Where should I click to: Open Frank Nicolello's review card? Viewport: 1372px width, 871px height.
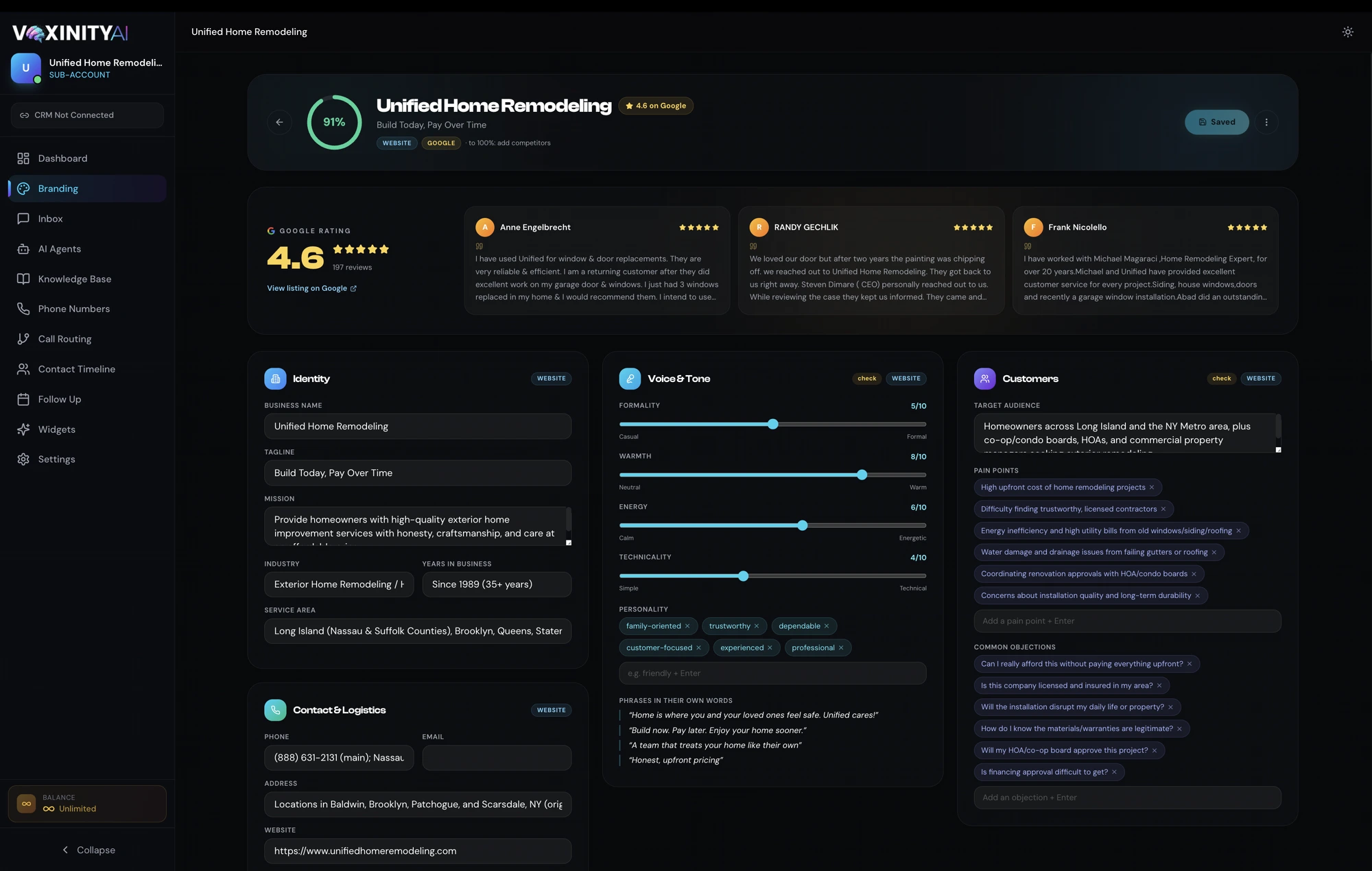tap(1146, 261)
